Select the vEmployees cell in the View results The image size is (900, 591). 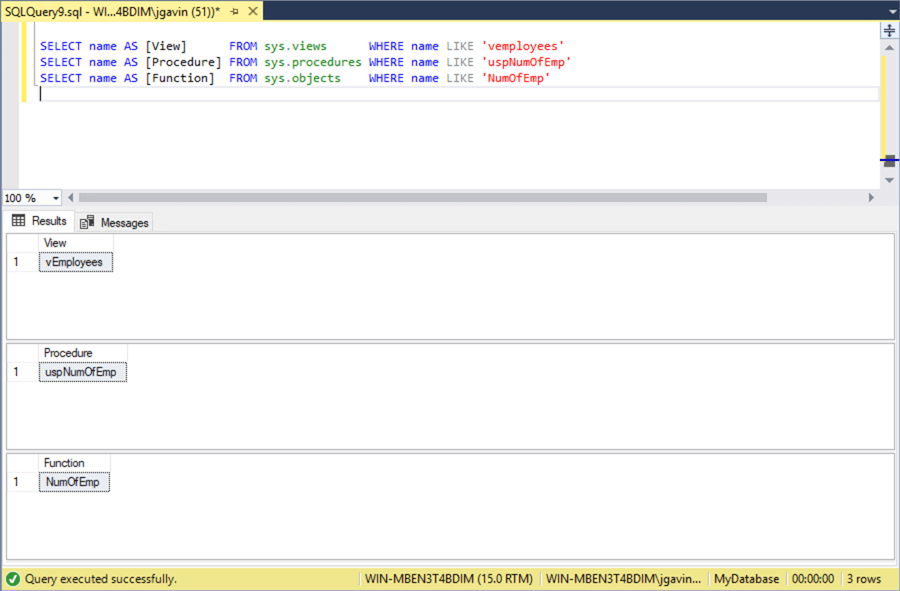click(x=76, y=261)
